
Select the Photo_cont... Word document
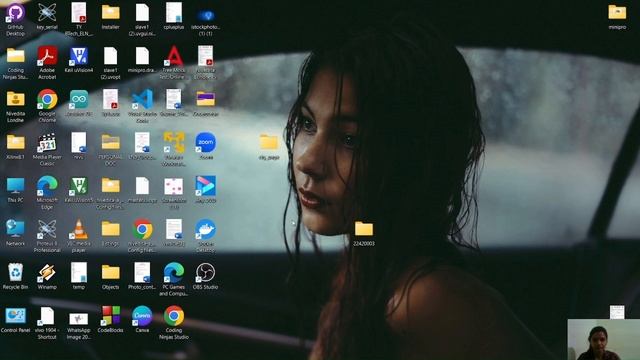pyautogui.click(x=142, y=272)
